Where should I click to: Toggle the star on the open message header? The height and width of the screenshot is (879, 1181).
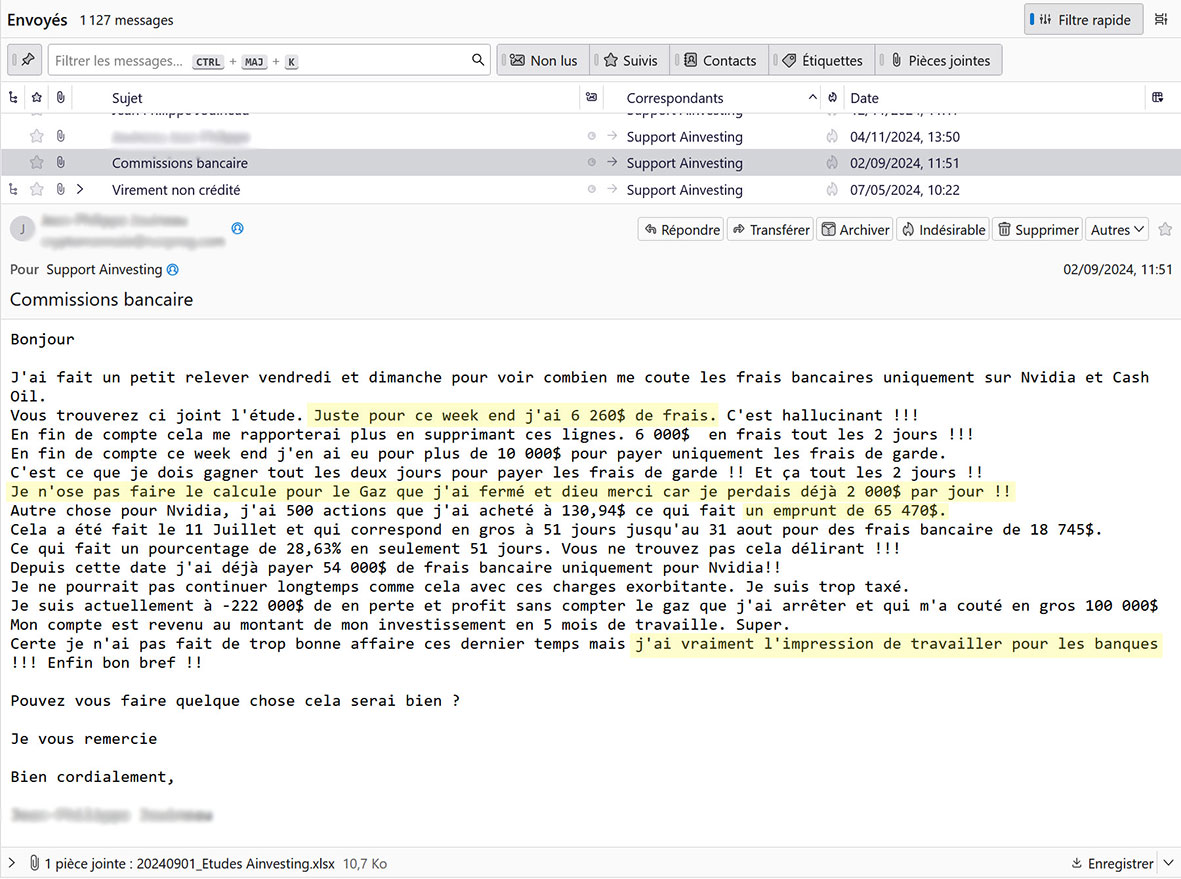tap(1164, 230)
